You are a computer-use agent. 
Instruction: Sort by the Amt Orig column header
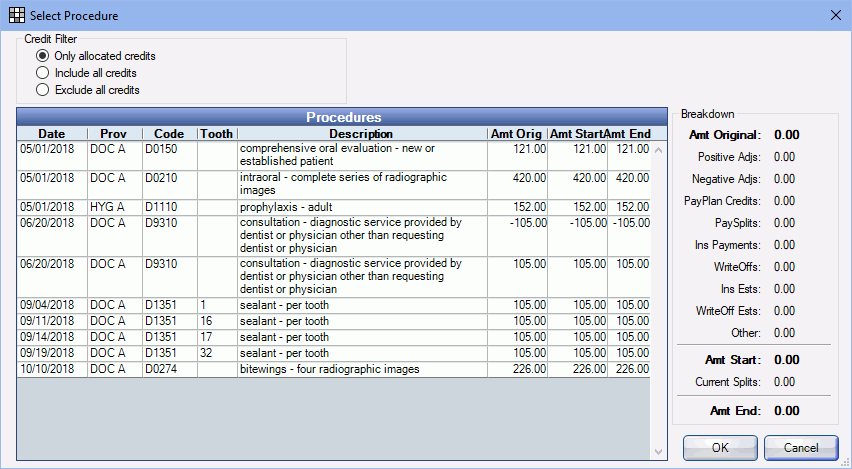[x=517, y=134]
